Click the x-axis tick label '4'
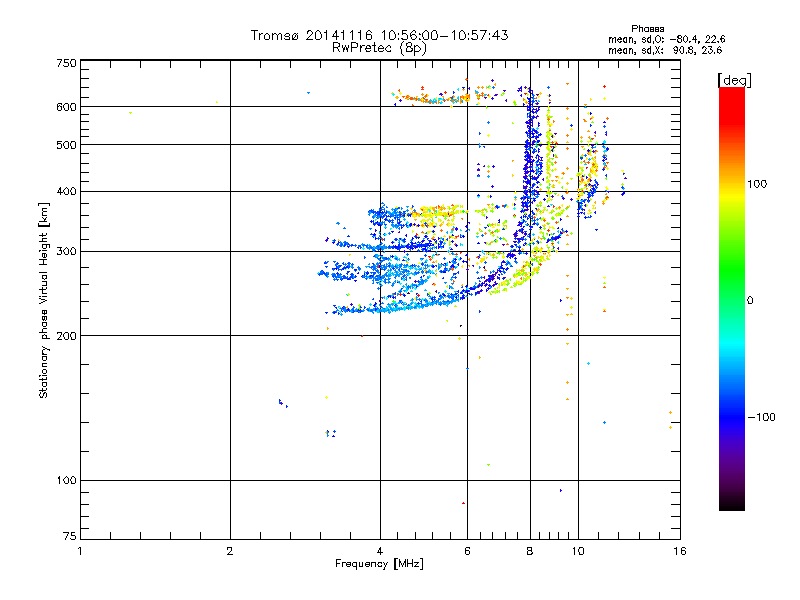The image size is (800, 600). [380, 551]
